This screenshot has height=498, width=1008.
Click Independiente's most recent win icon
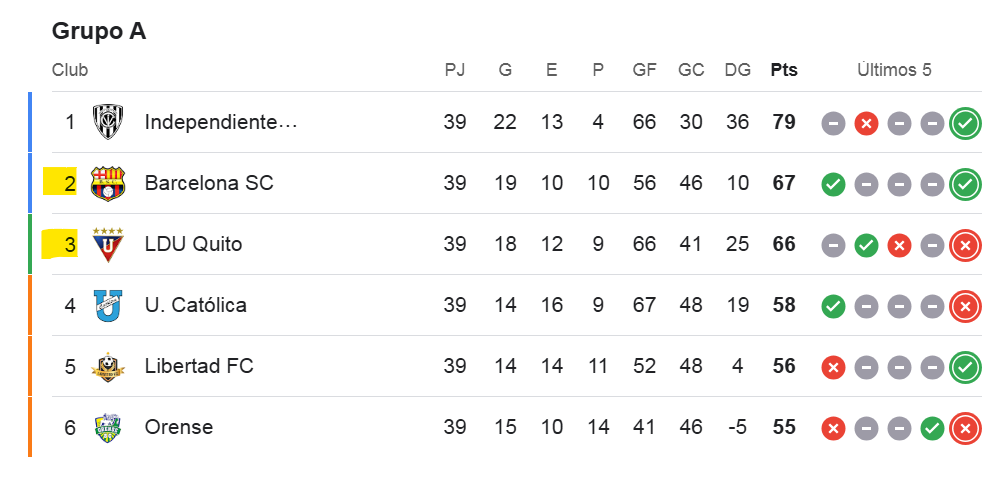point(965,123)
